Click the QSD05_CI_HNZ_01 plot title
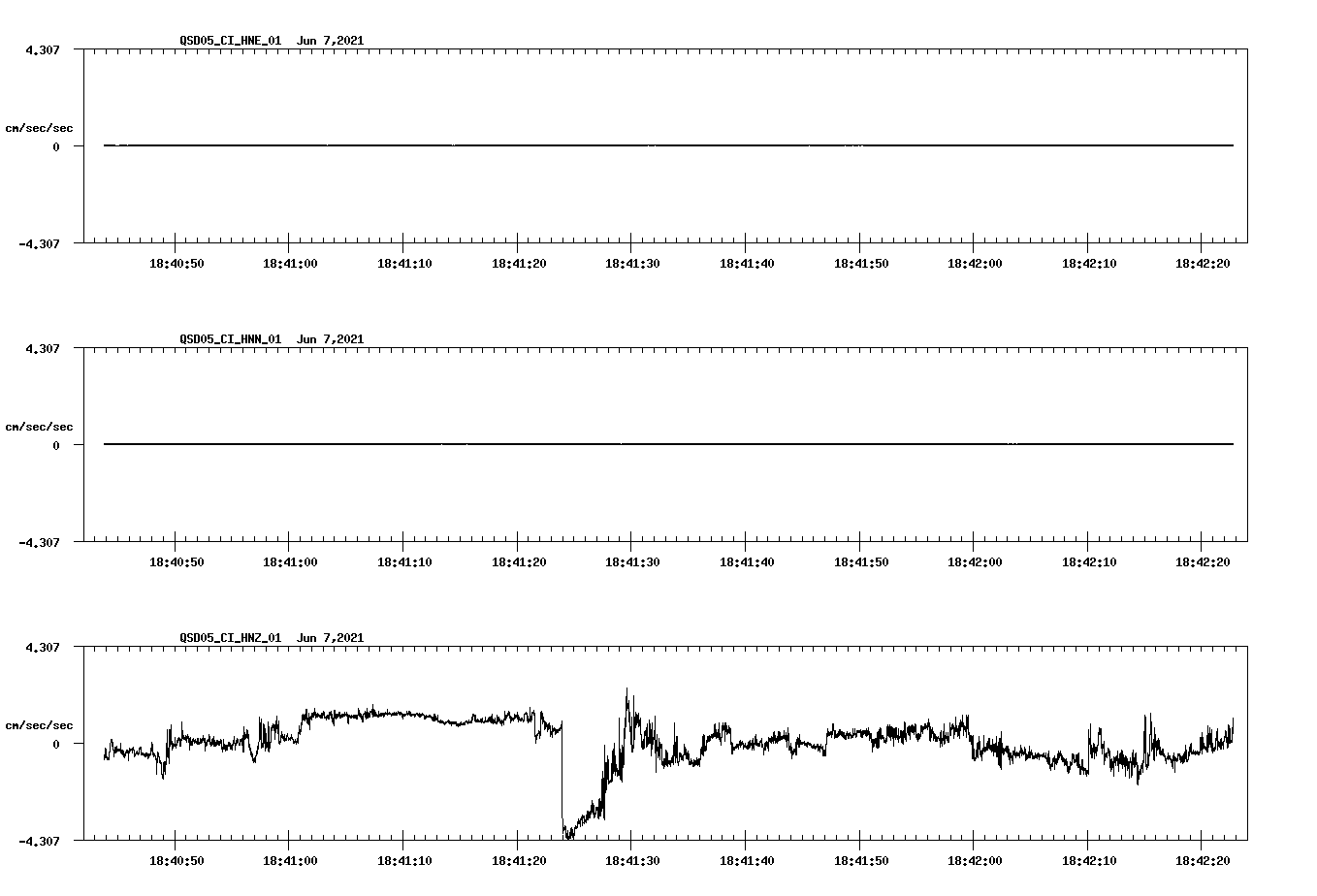 click(272, 638)
